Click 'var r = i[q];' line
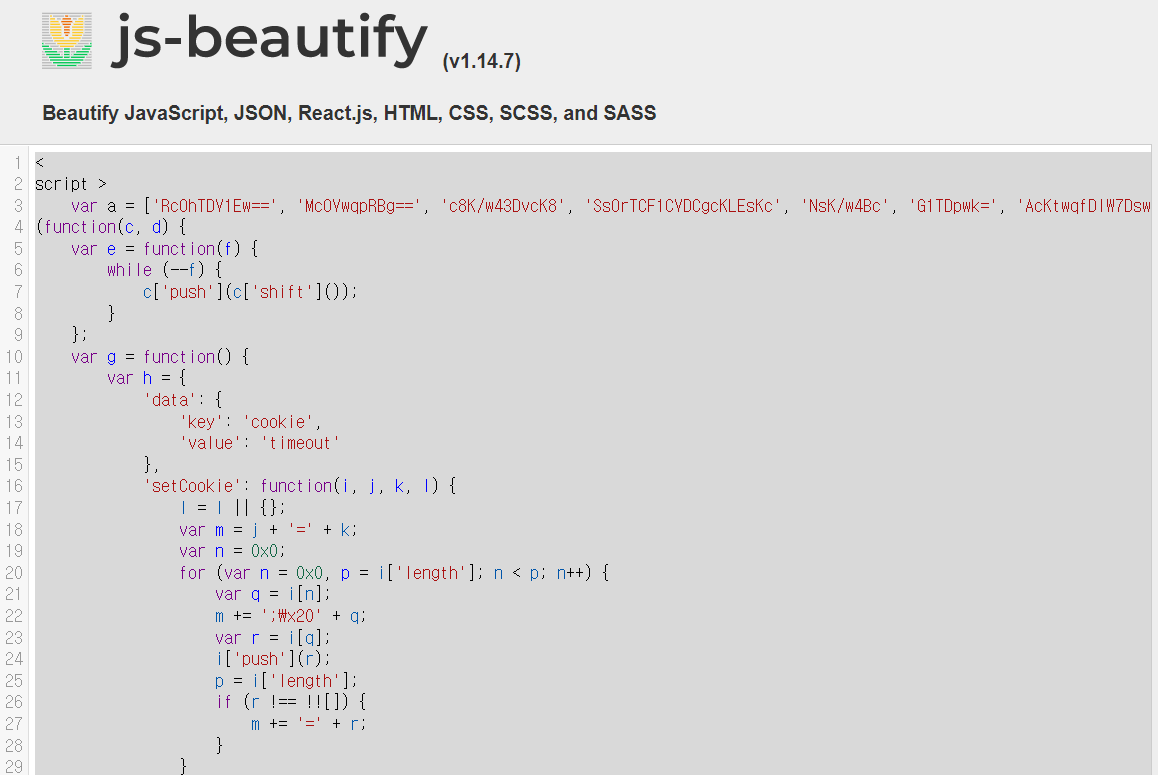 coord(273,638)
